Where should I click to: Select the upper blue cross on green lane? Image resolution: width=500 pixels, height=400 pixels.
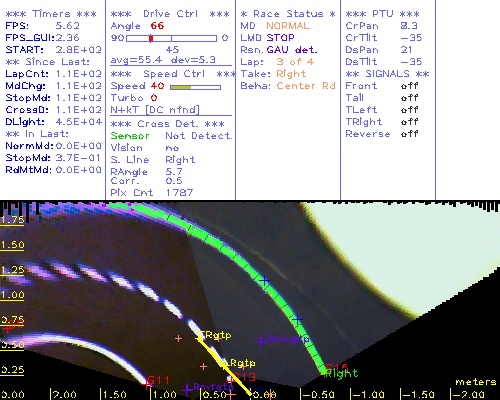(x=264, y=281)
